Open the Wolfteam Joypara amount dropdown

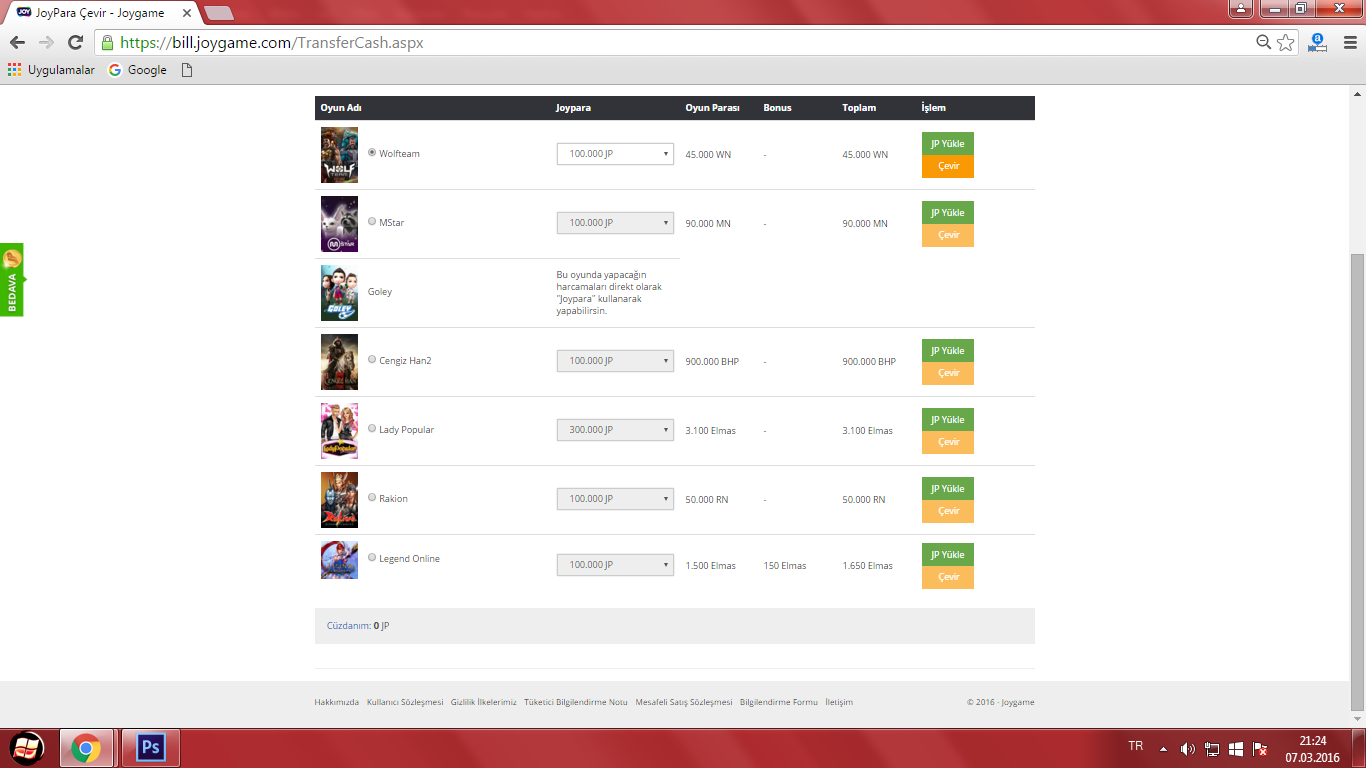tap(615, 154)
